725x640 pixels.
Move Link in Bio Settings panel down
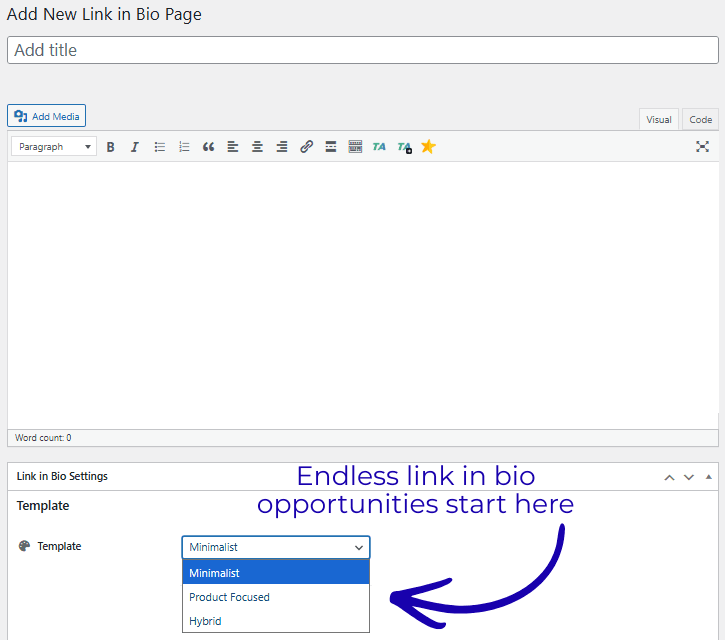pyautogui.click(x=689, y=477)
